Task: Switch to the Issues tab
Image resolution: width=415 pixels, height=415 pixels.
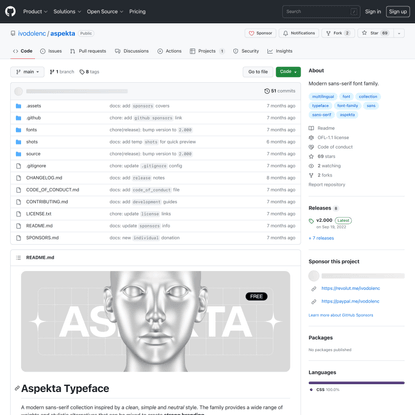Action: (x=51, y=51)
